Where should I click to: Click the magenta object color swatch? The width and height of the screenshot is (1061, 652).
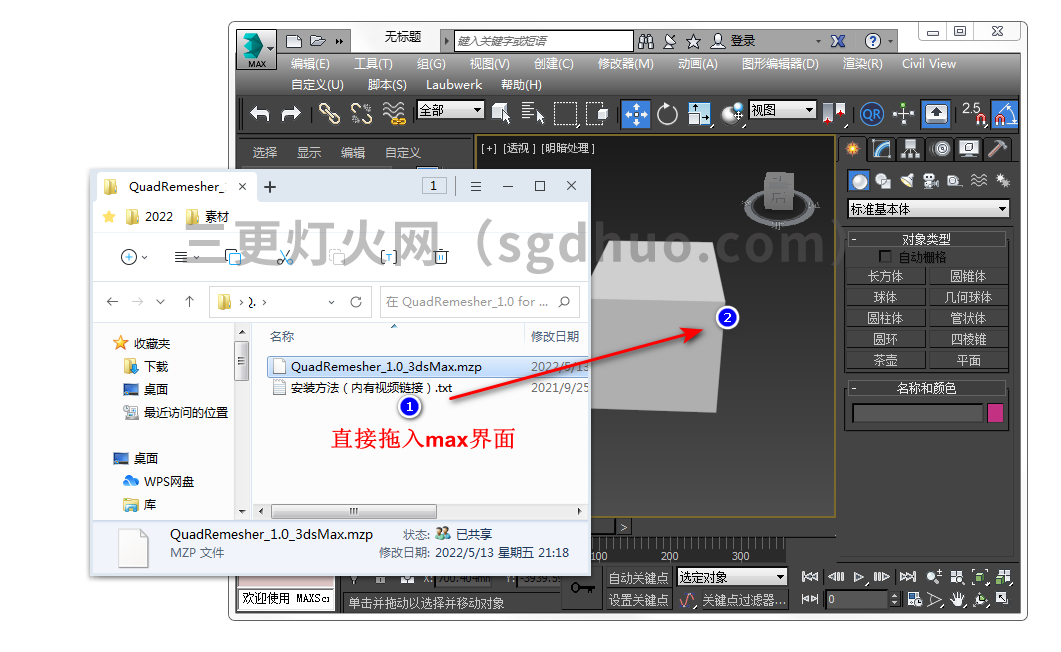[x=995, y=413]
